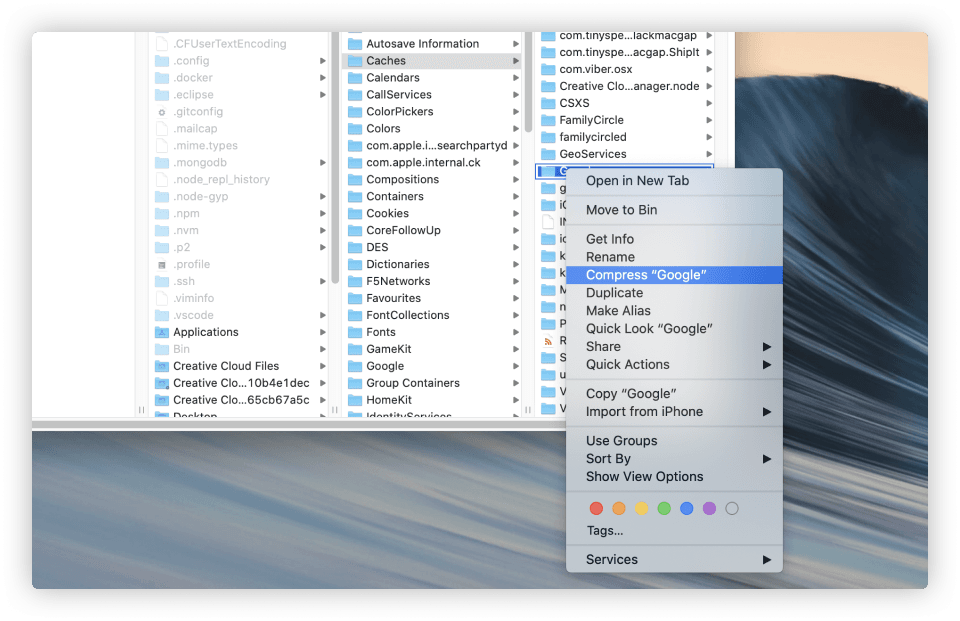Select Show View Options entry
This screenshot has height=621, width=960.
click(644, 477)
